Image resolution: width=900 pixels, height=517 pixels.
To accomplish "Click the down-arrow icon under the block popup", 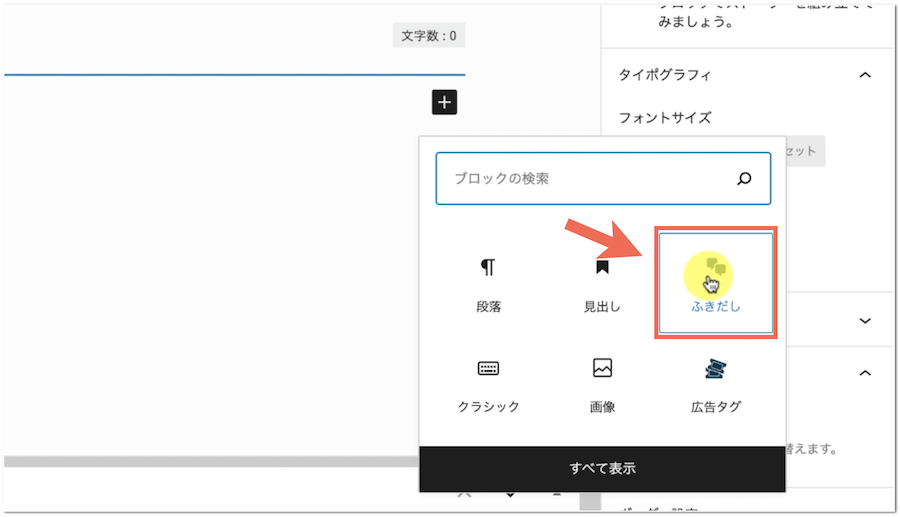I will click(510, 496).
